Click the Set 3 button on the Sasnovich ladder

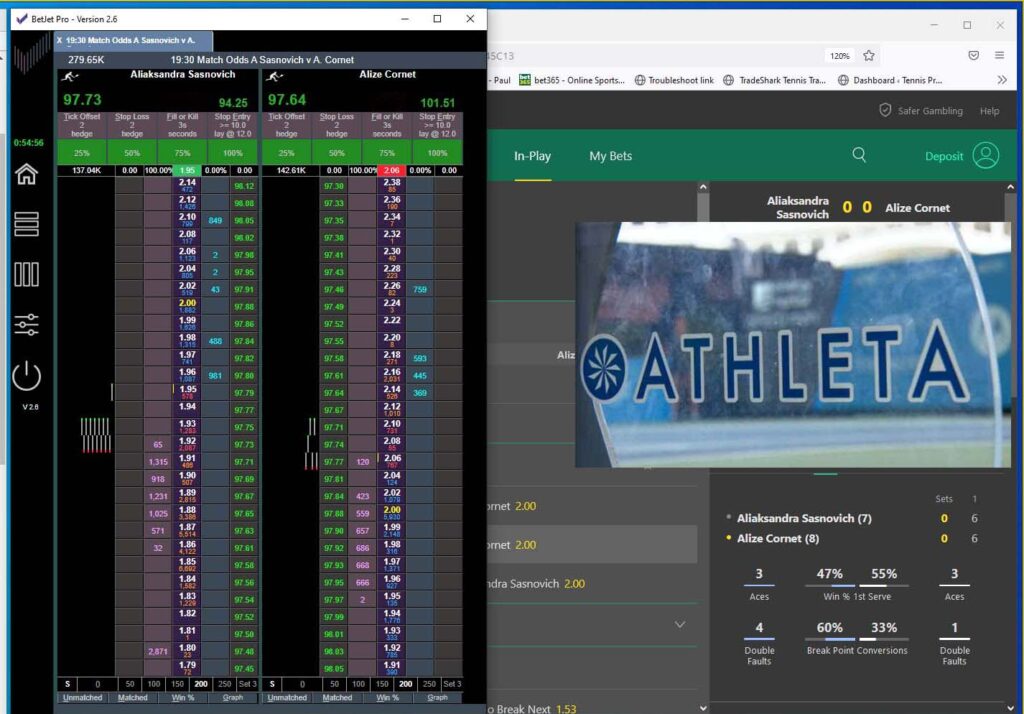coord(248,684)
